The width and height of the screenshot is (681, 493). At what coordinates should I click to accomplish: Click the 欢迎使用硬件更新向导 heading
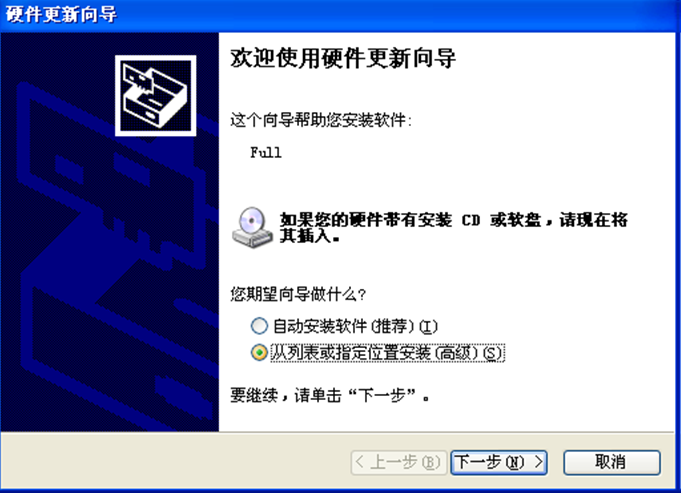click(x=343, y=58)
